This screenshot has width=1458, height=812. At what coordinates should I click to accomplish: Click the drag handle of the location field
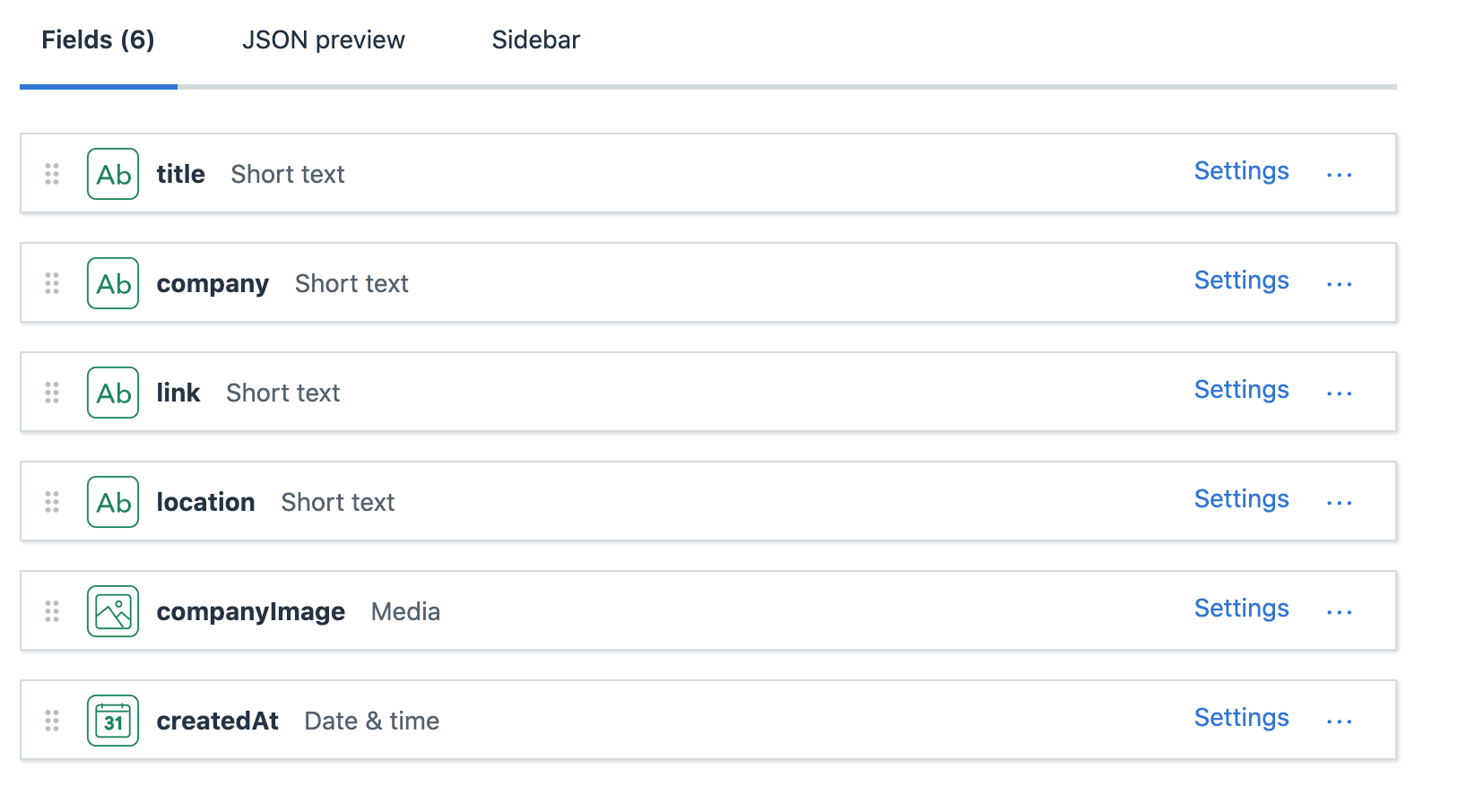click(52, 502)
